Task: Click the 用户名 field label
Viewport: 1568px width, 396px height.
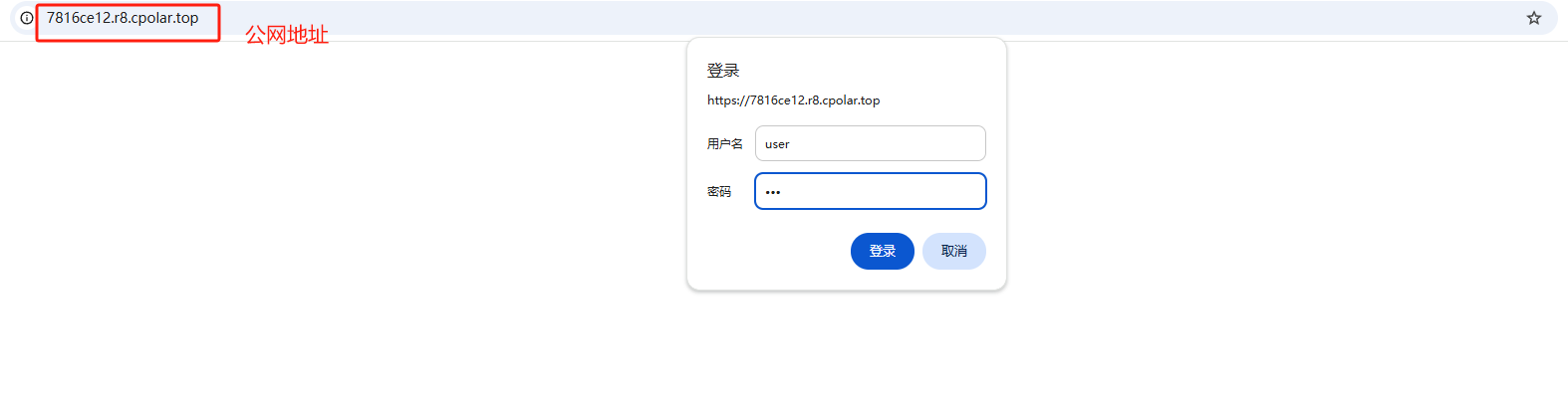Action: [725, 144]
